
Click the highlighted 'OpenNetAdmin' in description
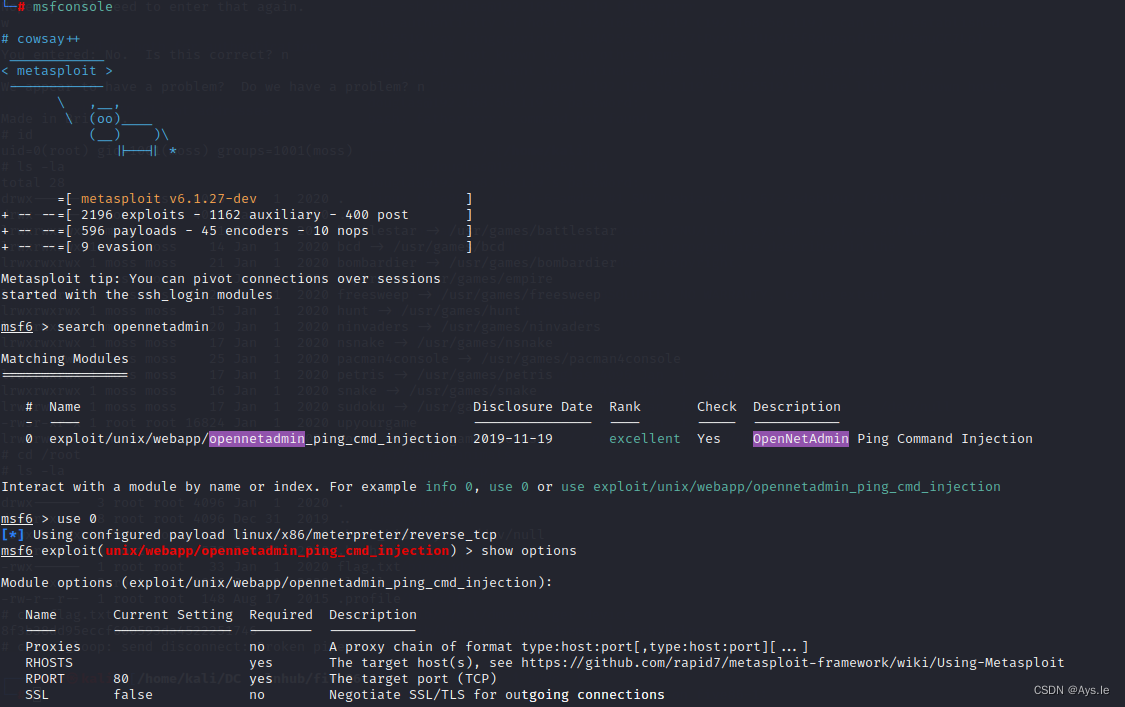(801, 439)
